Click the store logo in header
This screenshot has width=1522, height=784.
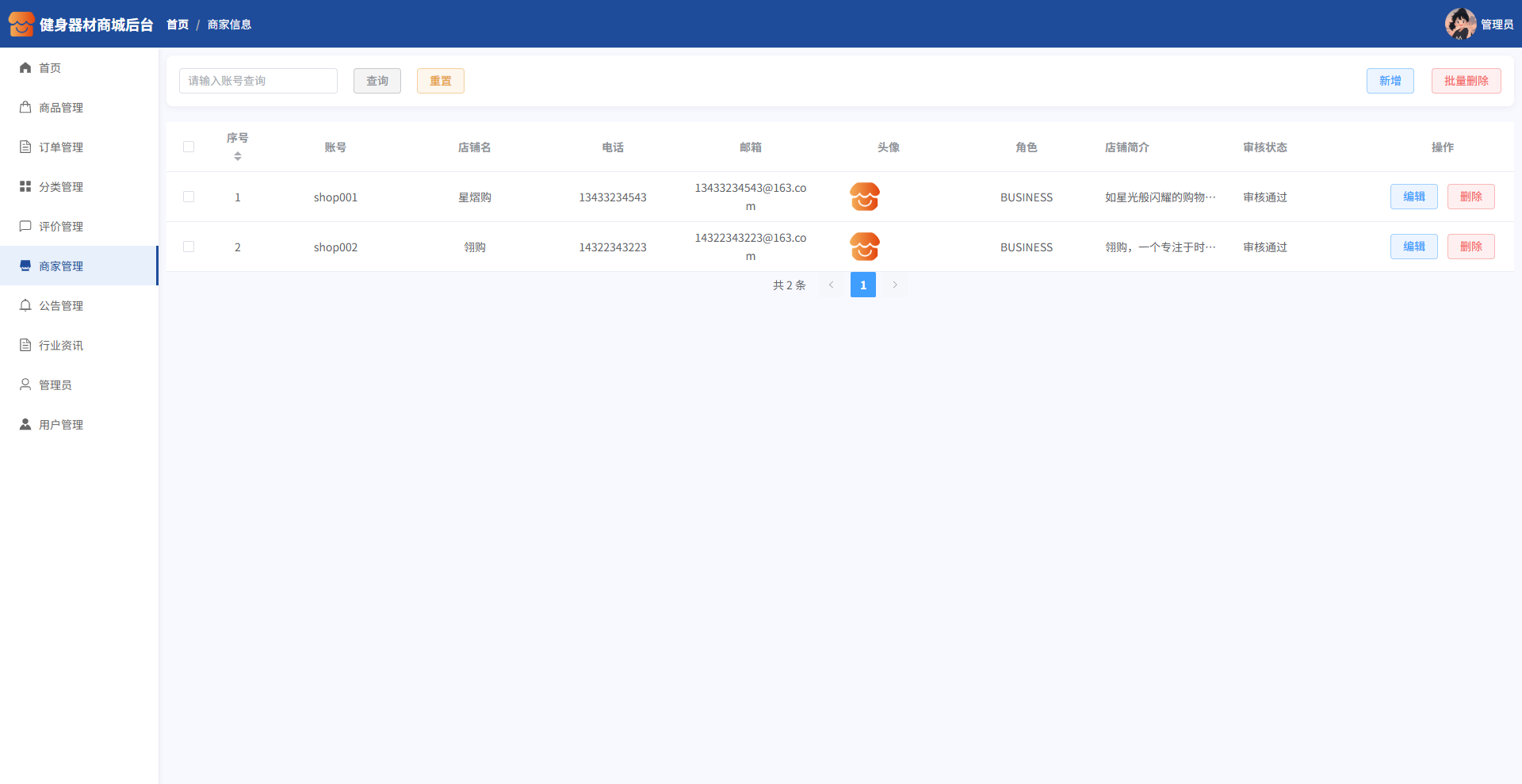(x=21, y=24)
